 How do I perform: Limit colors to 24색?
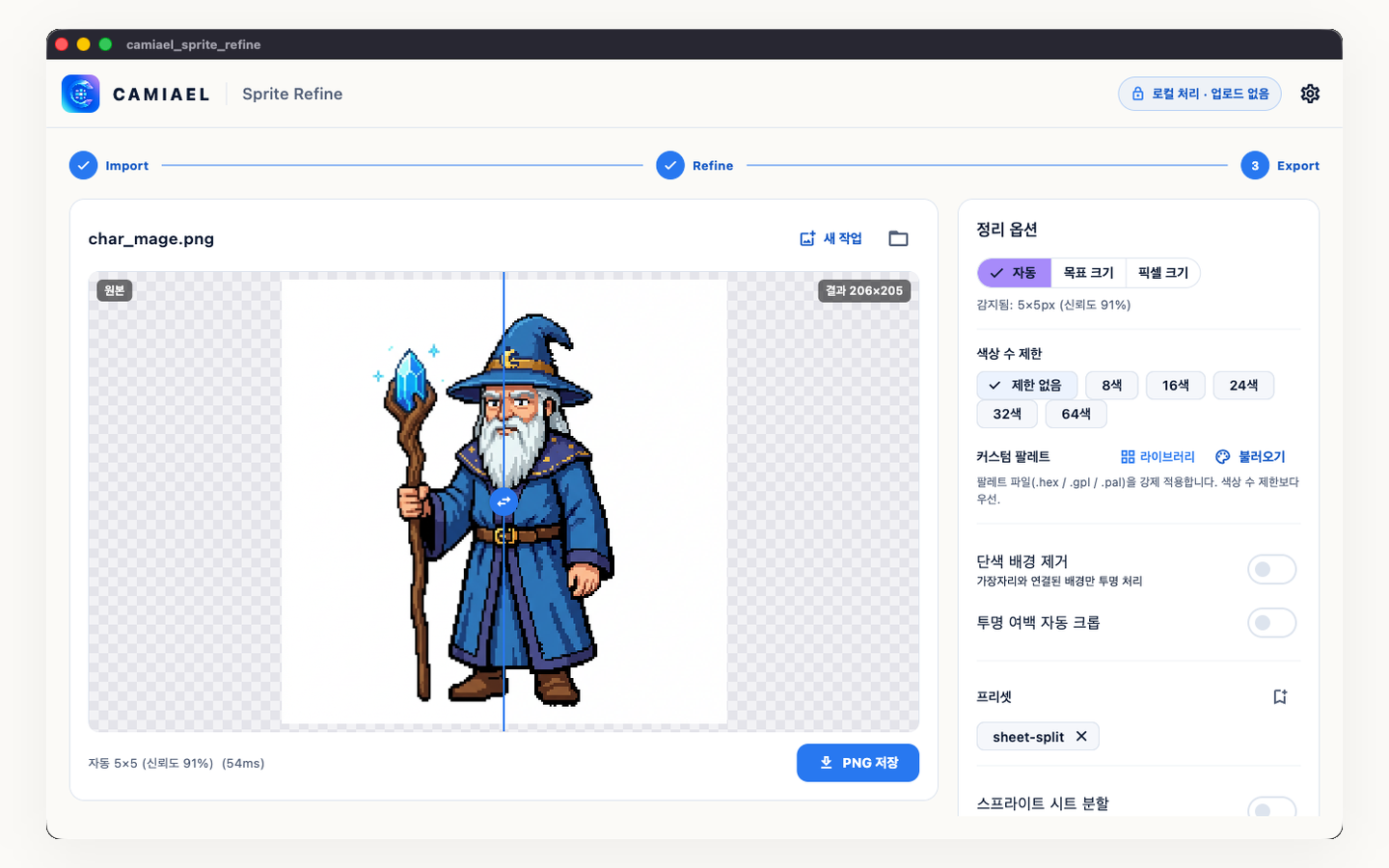(1243, 385)
